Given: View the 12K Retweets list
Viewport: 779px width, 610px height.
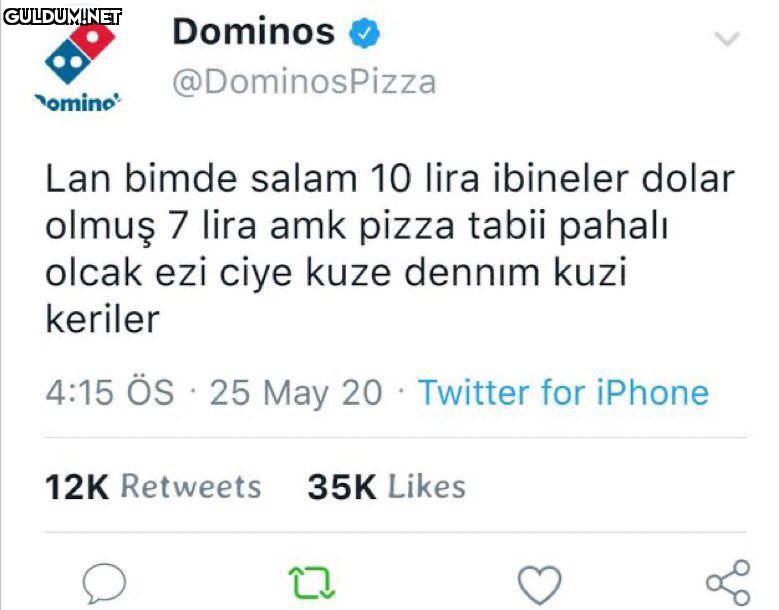Looking at the screenshot, I should coord(153,486).
